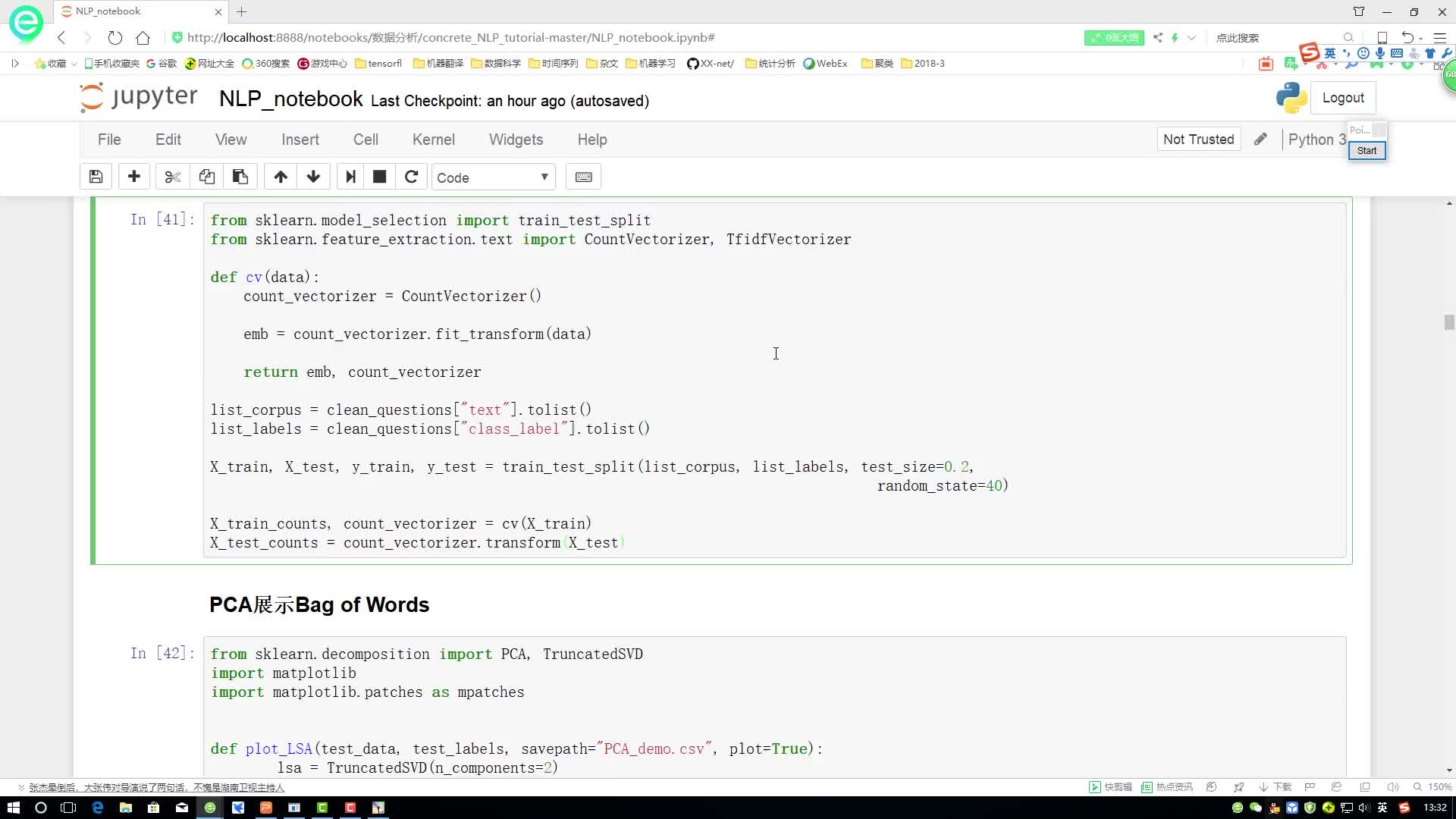Image resolution: width=1456 pixels, height=819 pixels.
Task: Open the File menu
Action: coord(109,140)
